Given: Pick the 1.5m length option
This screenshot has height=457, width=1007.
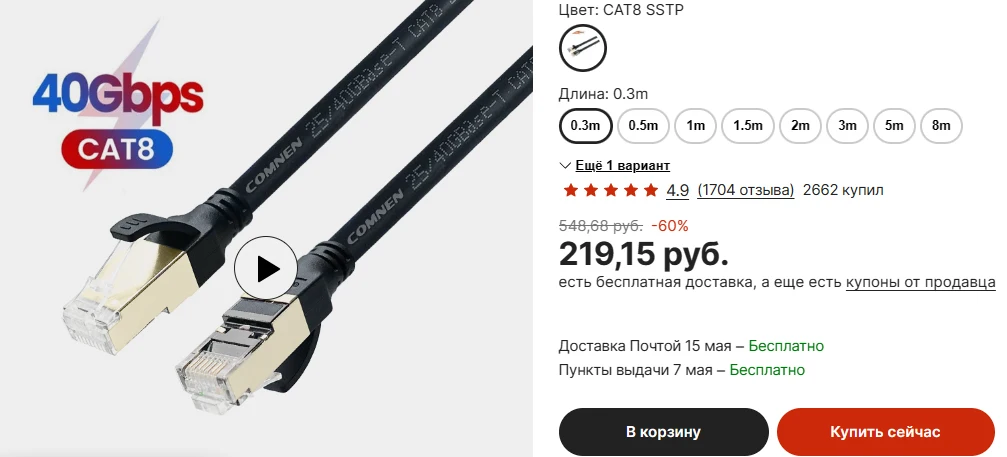Looking at the screenshot, I should (x=748, y=126).
